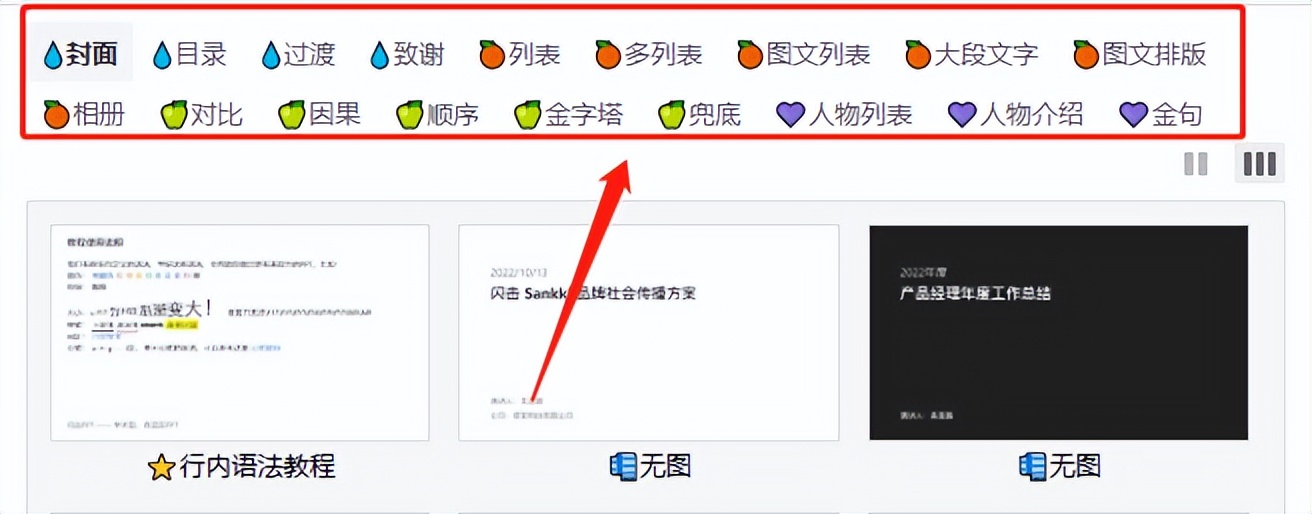This screenshot has width=1312, height=514.
Task: Open the 金句 category
Action: 1161,115
